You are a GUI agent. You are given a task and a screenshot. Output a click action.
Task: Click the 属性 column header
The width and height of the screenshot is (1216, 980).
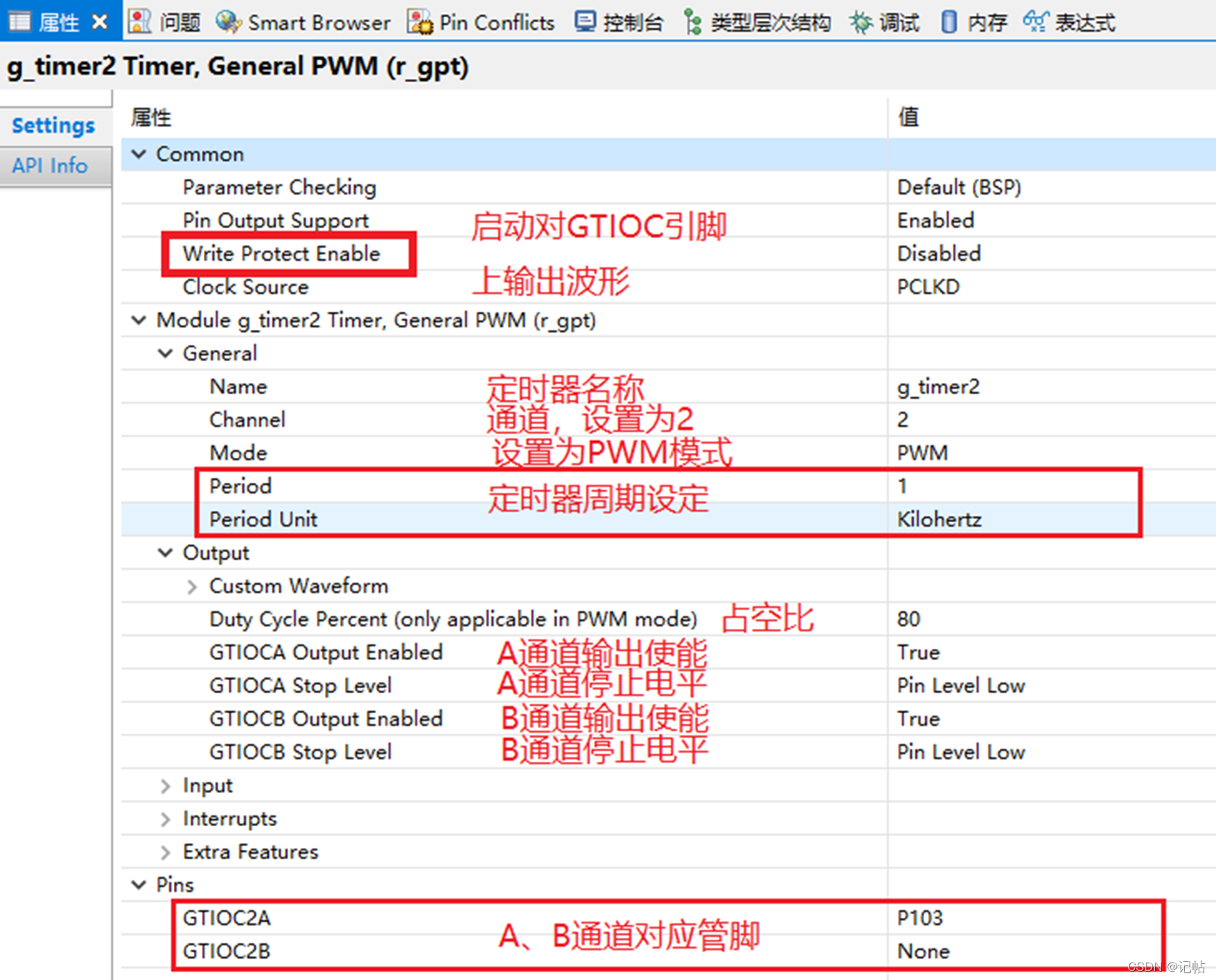[x=151, y=117]
